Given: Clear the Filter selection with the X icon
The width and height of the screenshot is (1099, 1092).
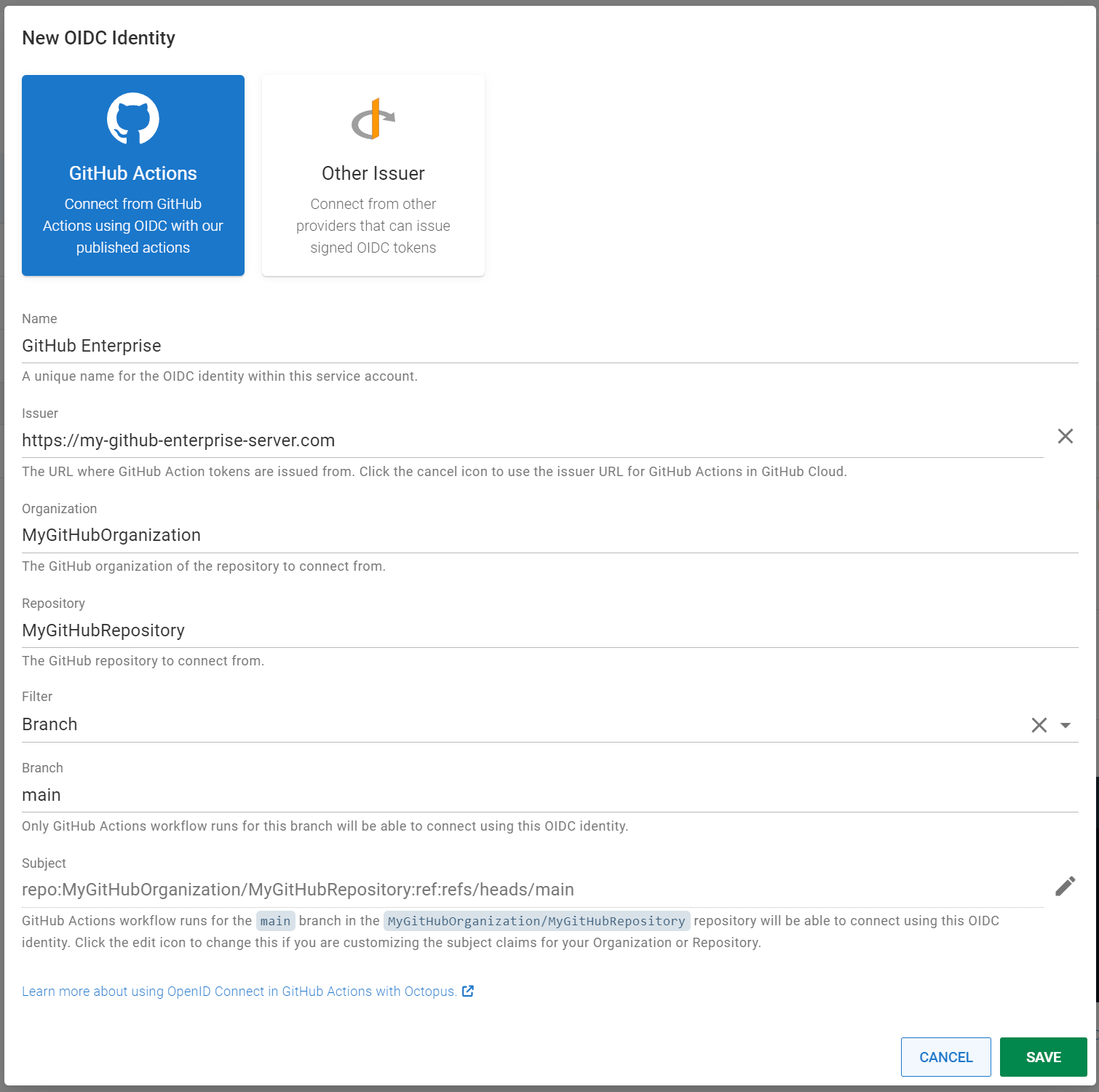Looking at the screenshot, I should 1039,725.
